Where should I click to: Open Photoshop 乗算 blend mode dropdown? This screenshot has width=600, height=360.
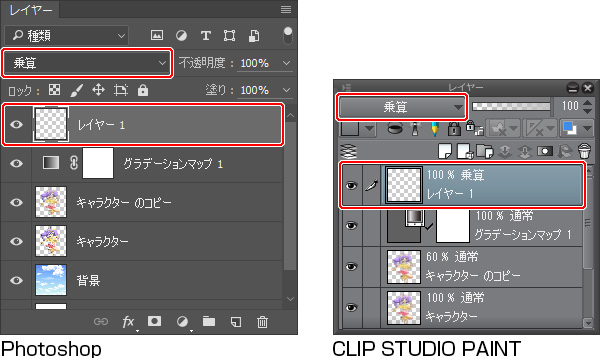88,63
